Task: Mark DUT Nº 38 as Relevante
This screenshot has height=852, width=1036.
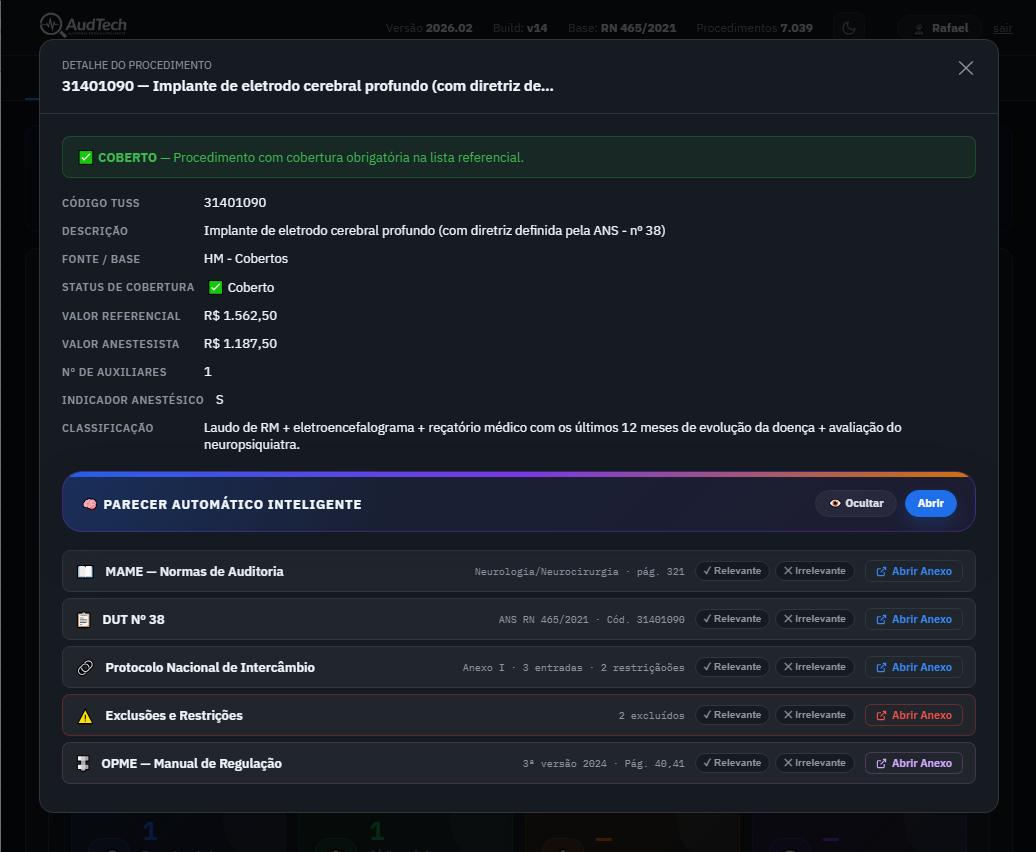Action: click(732, 619)
